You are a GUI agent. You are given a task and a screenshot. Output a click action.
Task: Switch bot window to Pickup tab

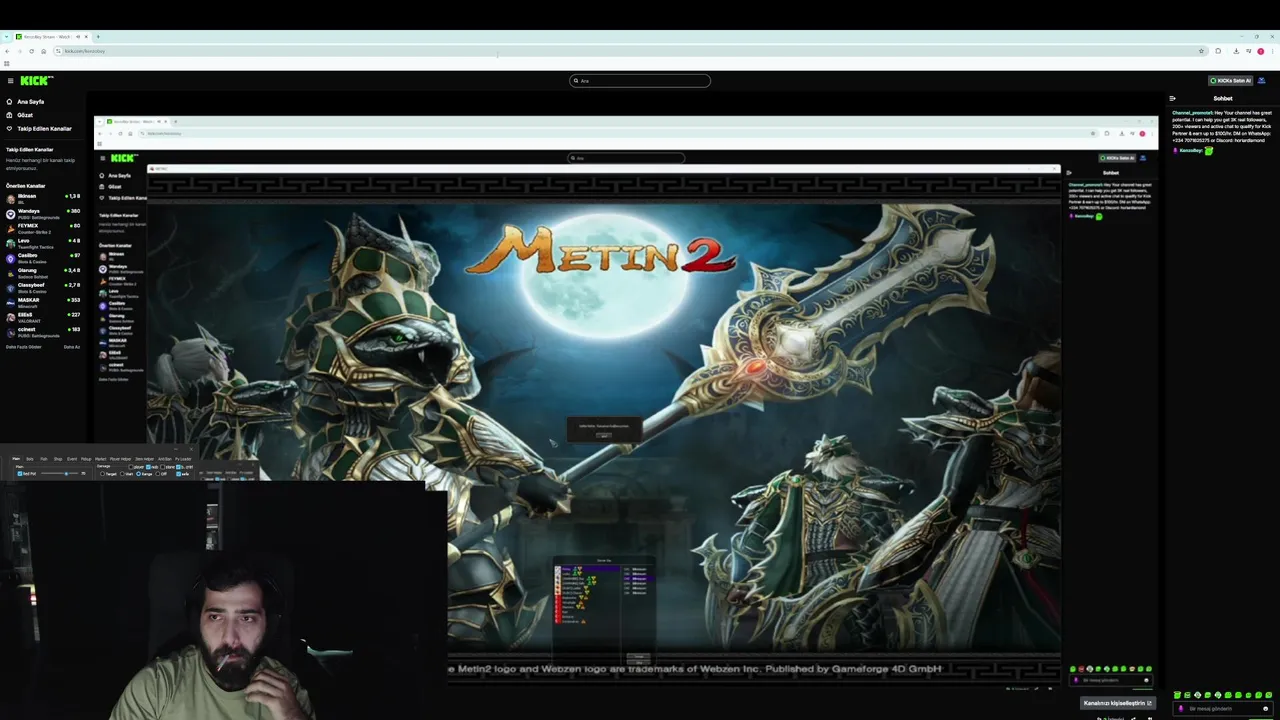click(86, 459)
